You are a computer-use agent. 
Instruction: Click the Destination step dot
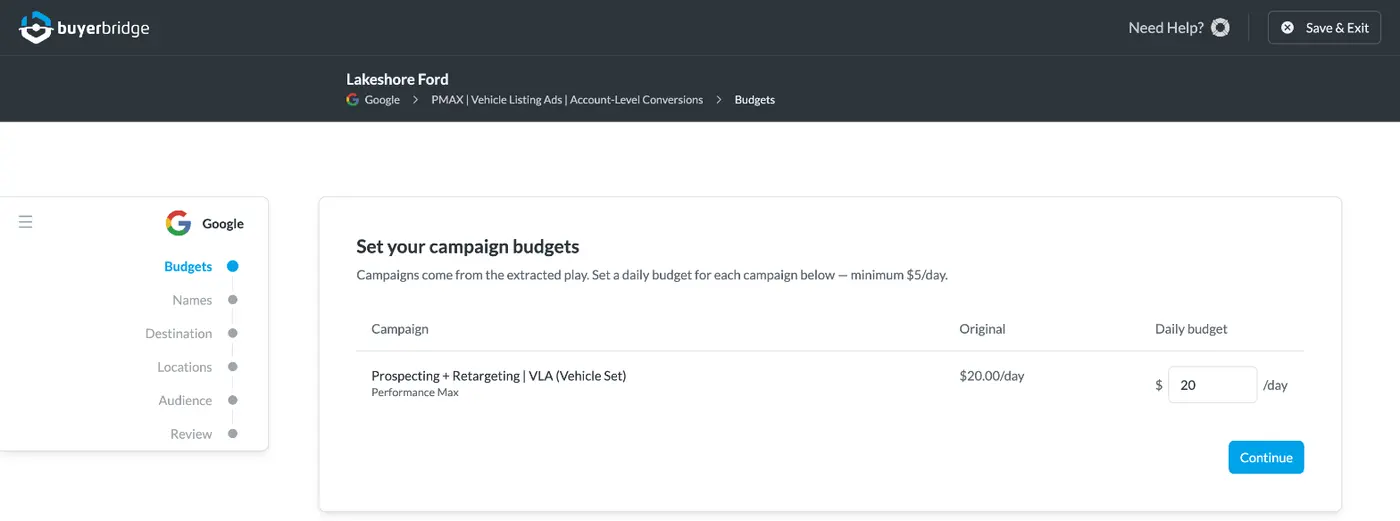[233, 333]
